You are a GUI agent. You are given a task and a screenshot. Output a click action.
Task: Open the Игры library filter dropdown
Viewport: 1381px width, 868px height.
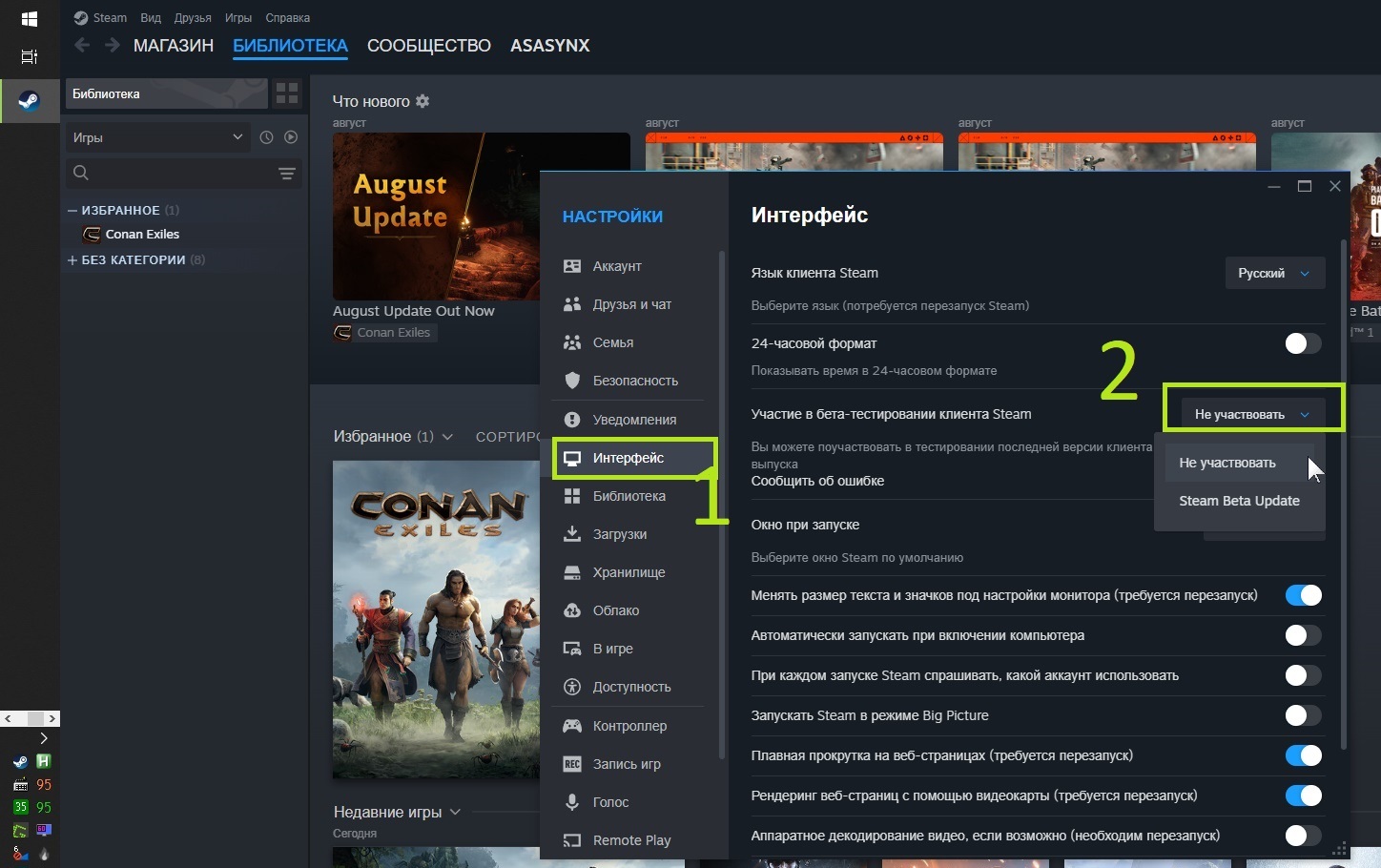157,137
